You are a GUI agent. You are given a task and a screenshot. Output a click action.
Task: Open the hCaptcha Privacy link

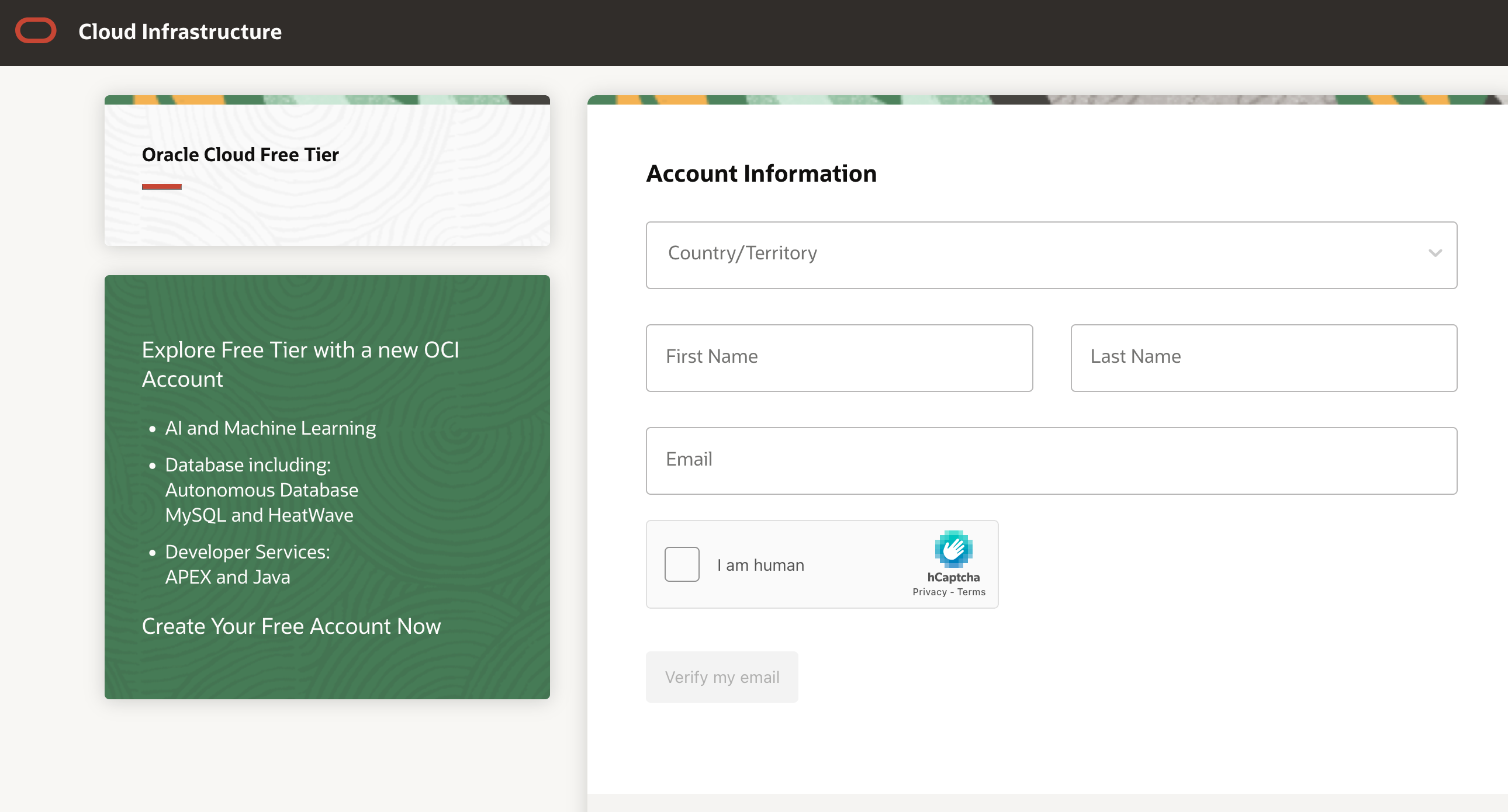click(x=929, y=592)
